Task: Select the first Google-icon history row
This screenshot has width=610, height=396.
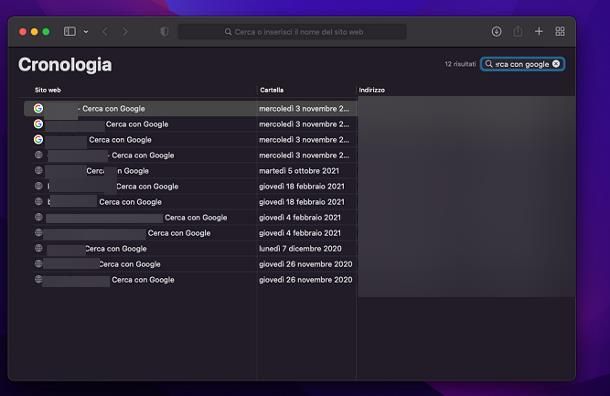Action: pos(190,109)
